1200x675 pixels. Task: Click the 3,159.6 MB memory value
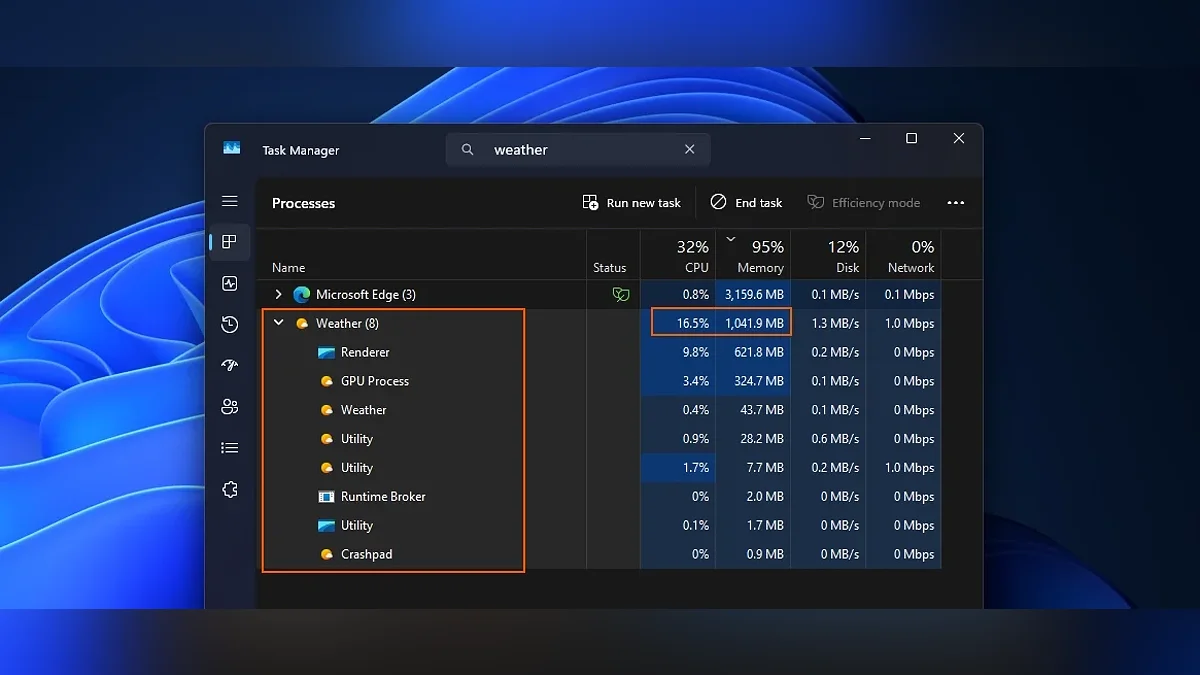pyautogui.click(x=754, y=294)
